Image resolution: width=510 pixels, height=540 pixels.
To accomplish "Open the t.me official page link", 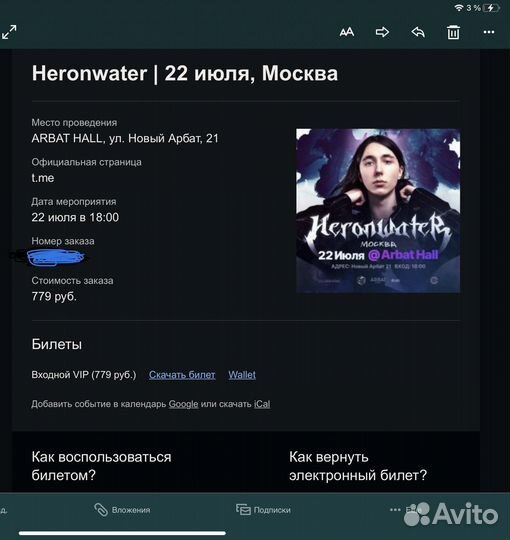I will click(x=43, y=178).
